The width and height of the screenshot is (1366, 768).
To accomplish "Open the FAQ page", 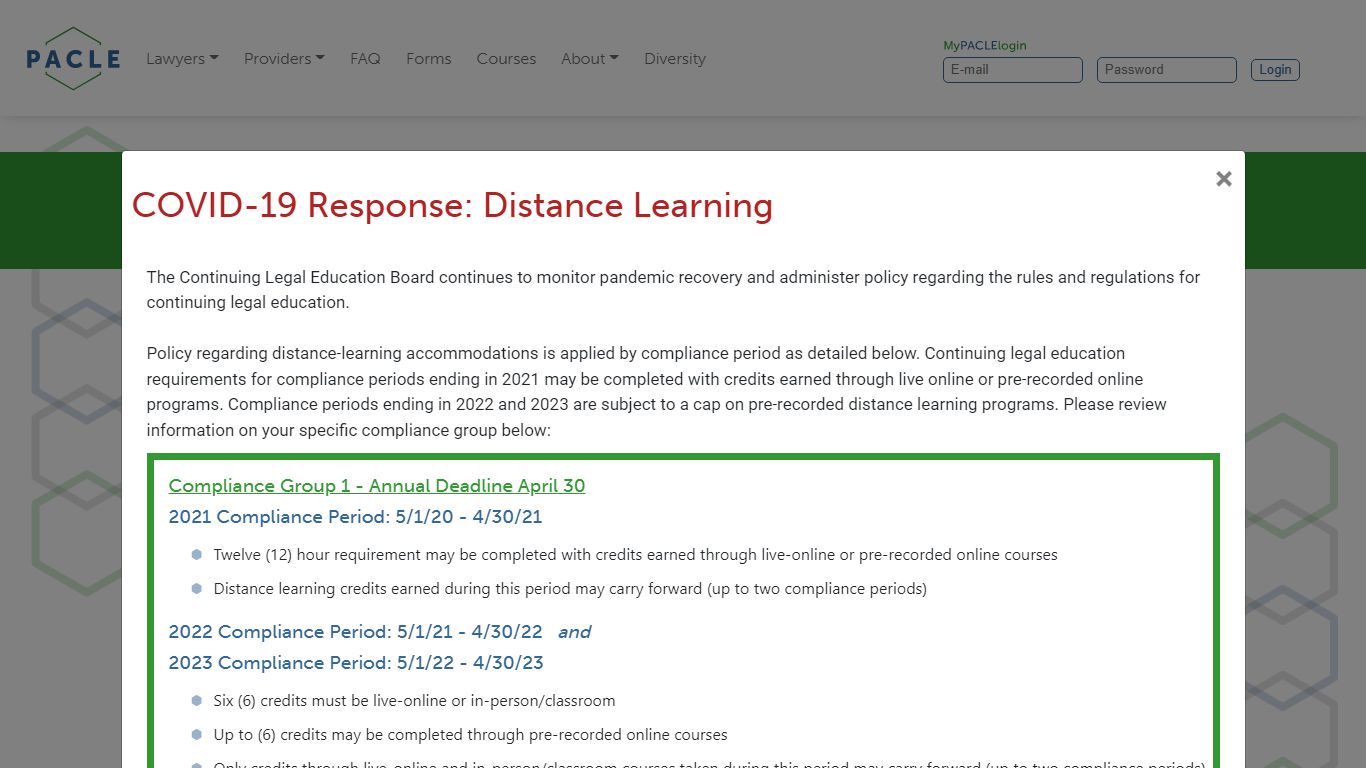I will point(365,59).
